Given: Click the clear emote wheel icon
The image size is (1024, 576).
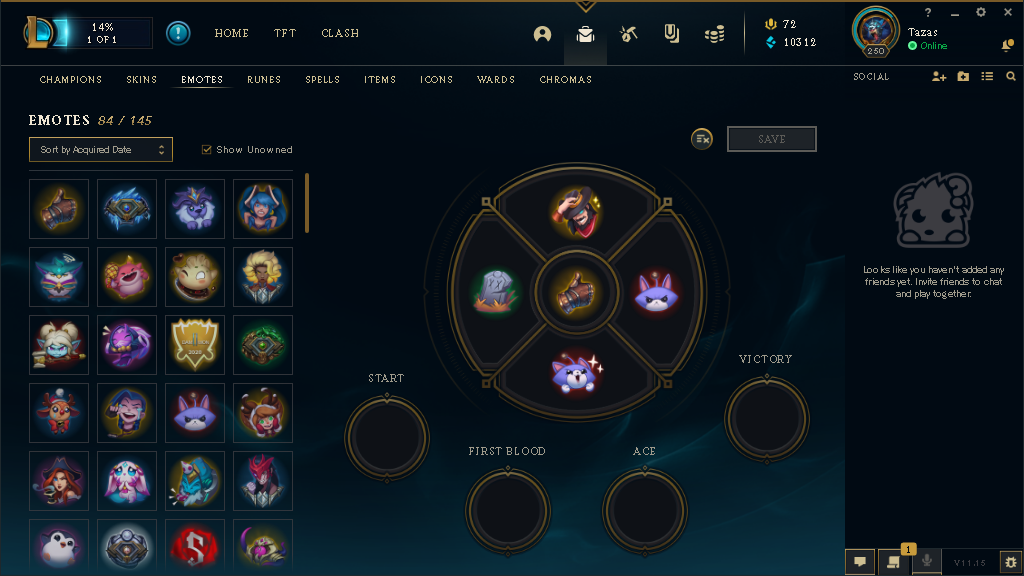Looking at the screenshot, I should pyautogui.click(x=702, y=138).
